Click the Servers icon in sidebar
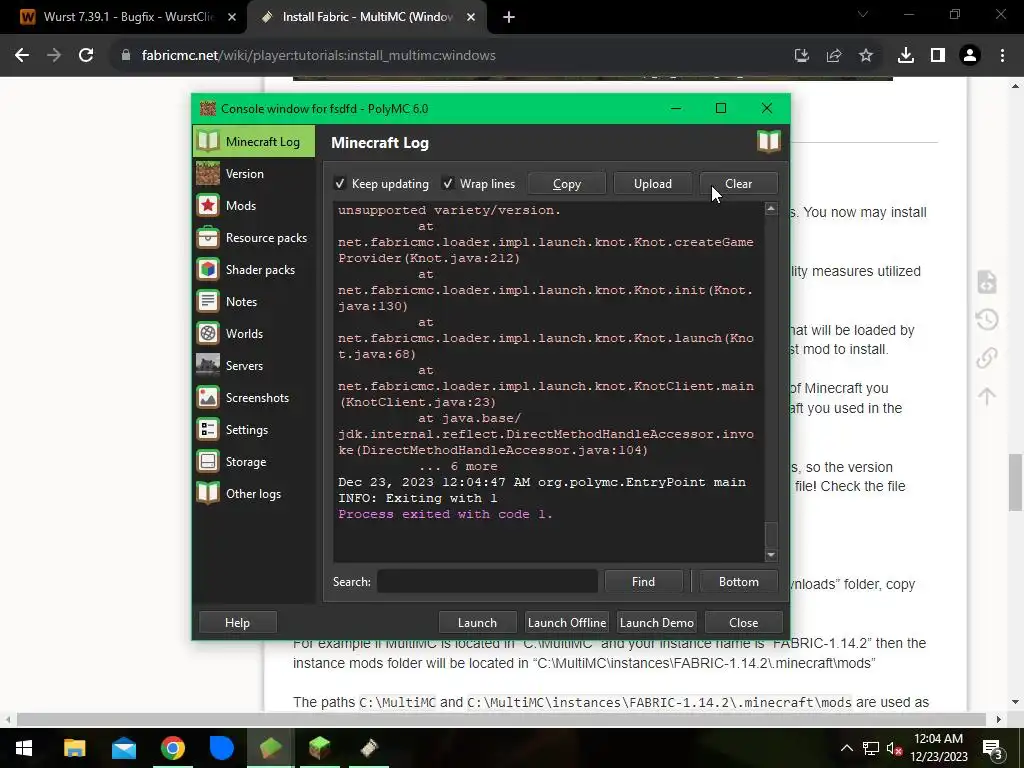The height and width of the screenshot is (768, 1024). (208, 366)
